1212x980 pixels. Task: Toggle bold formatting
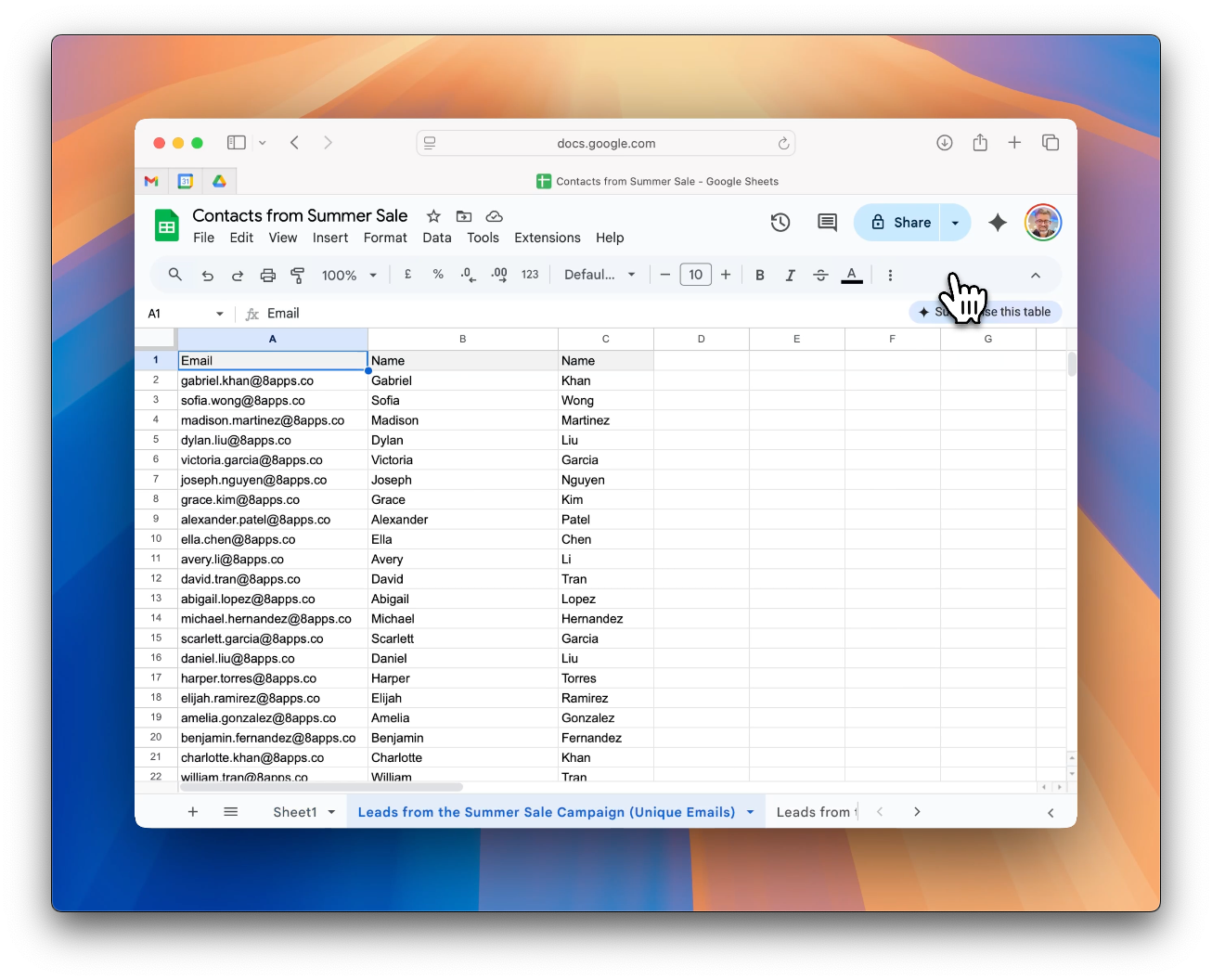point(760,275)
